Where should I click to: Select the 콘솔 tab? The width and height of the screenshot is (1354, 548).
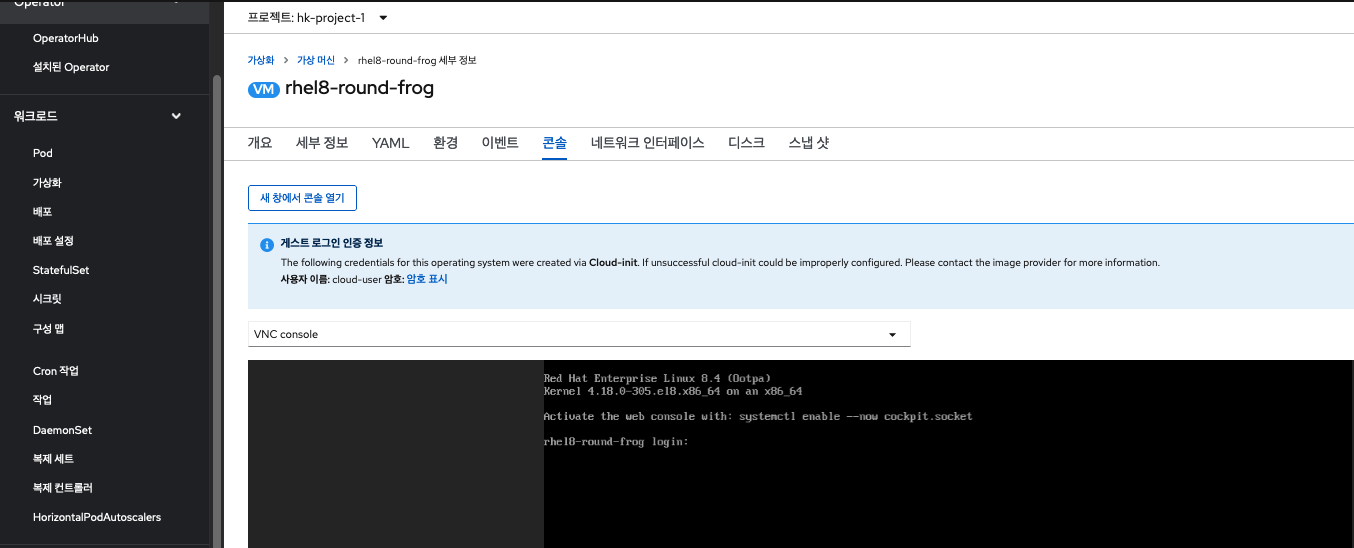point(555,143)
